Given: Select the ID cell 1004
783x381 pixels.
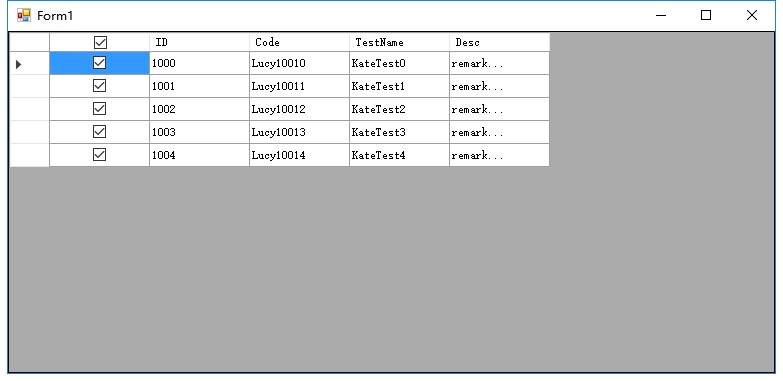Looking at the screenshot, I should tap(199, 155).
